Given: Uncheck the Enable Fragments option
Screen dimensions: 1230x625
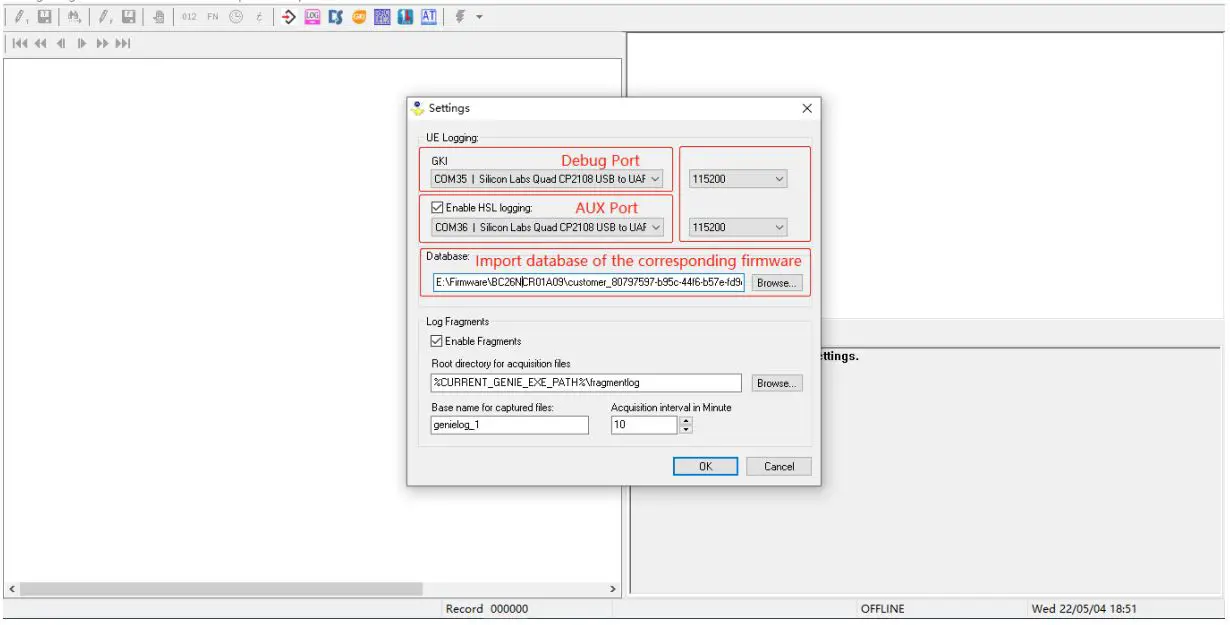Looking at the screenshot, I should pos(437,341).
